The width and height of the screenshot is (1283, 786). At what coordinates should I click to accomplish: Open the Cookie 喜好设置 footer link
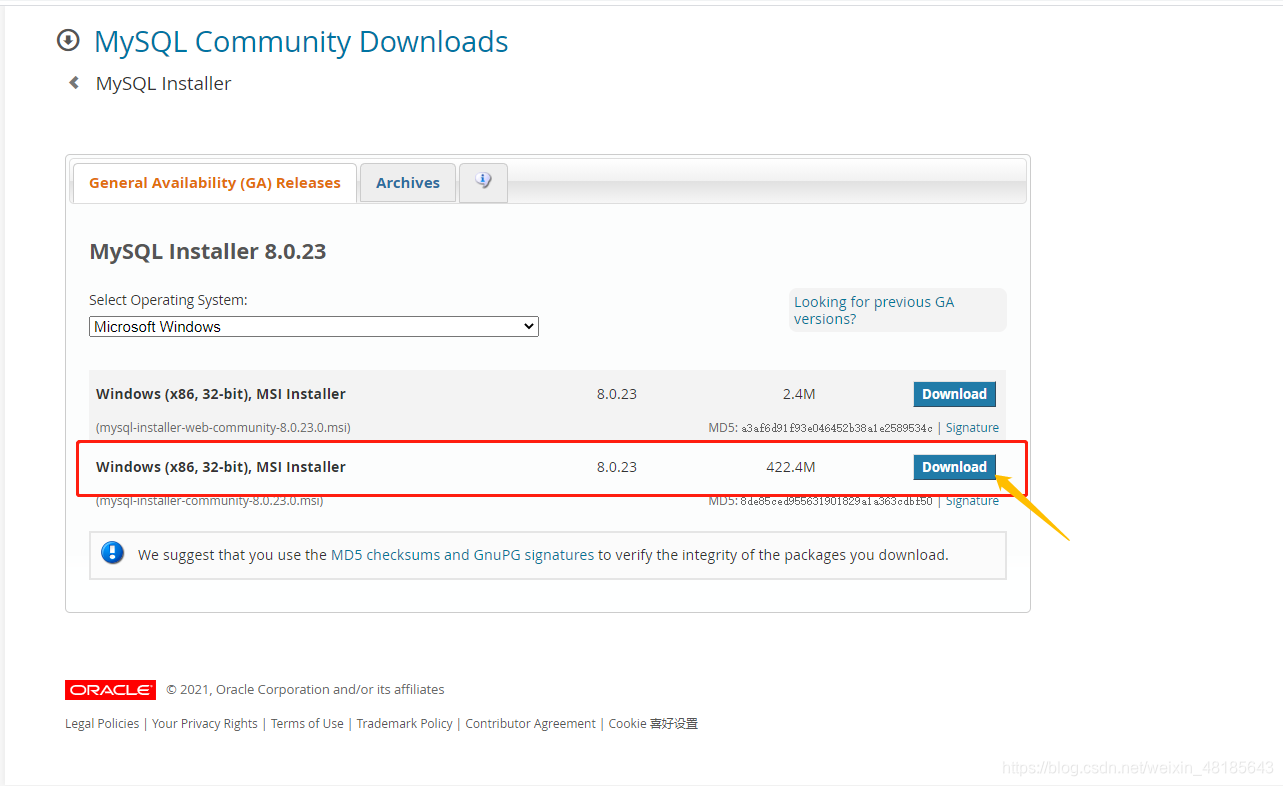point(653,724)
